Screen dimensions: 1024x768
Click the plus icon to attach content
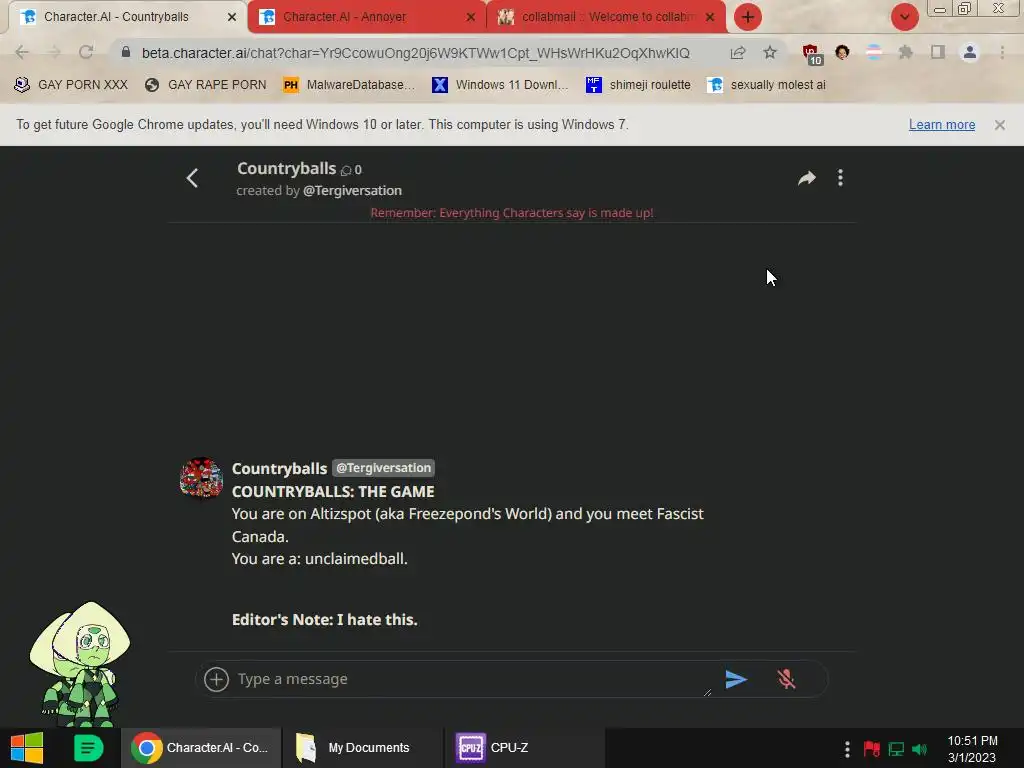(x=216, y=679)
